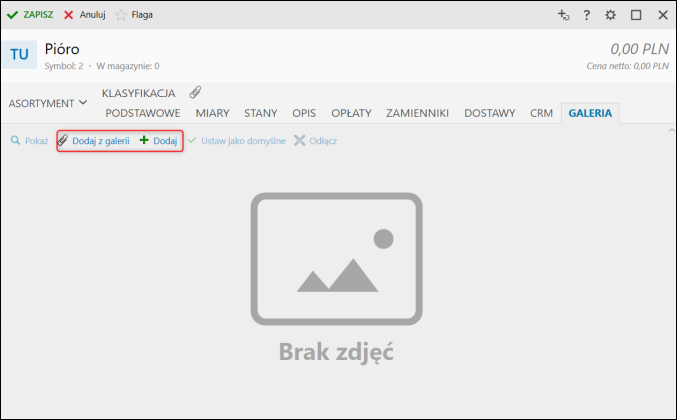Click Ustaw jako domyślne checkmark button
This screenshot has height=420, width=677.
[x=237, y=141]
